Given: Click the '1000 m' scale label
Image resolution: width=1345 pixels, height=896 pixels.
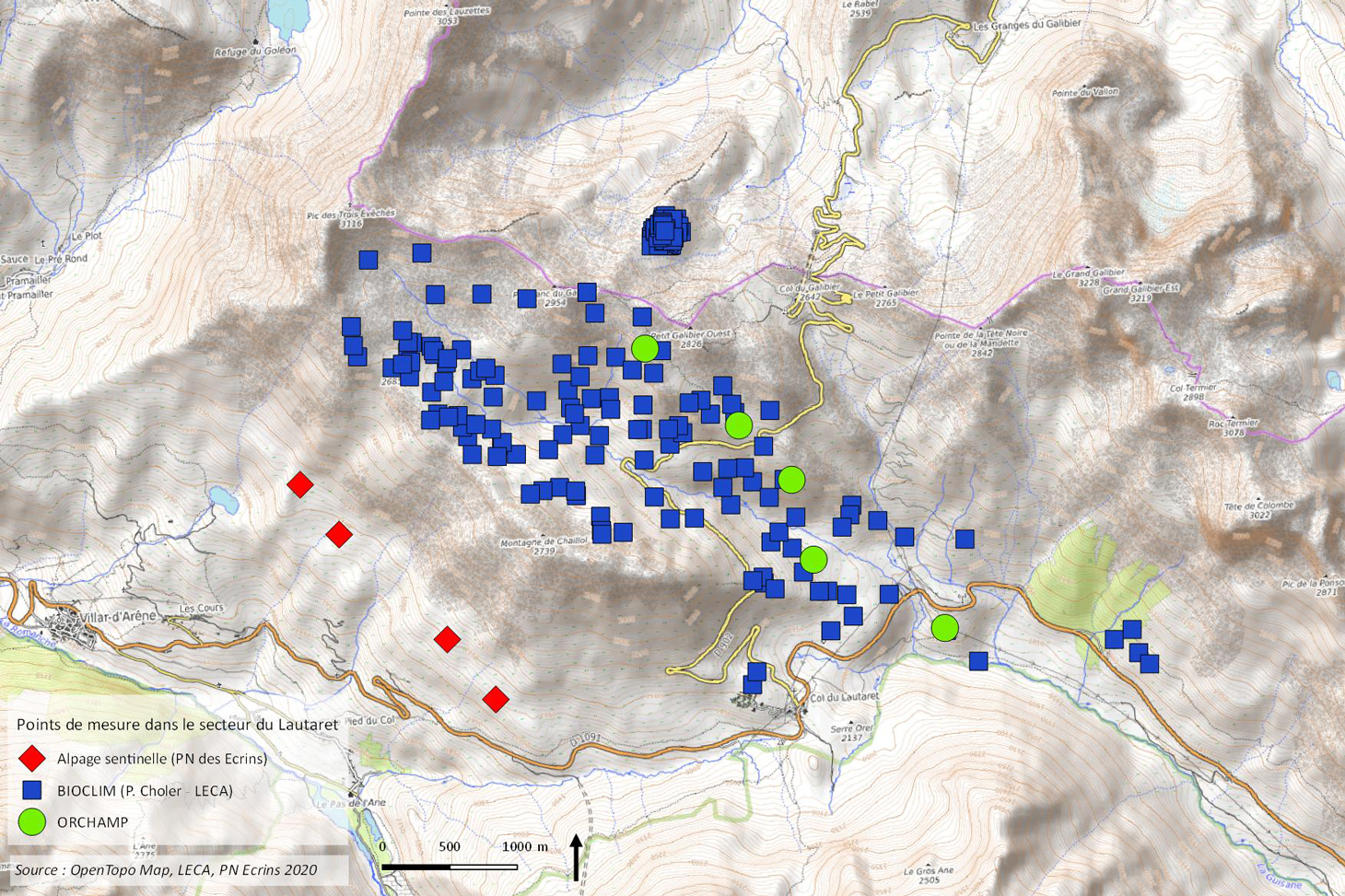Looking at the screenshot, I should (525, 846).
